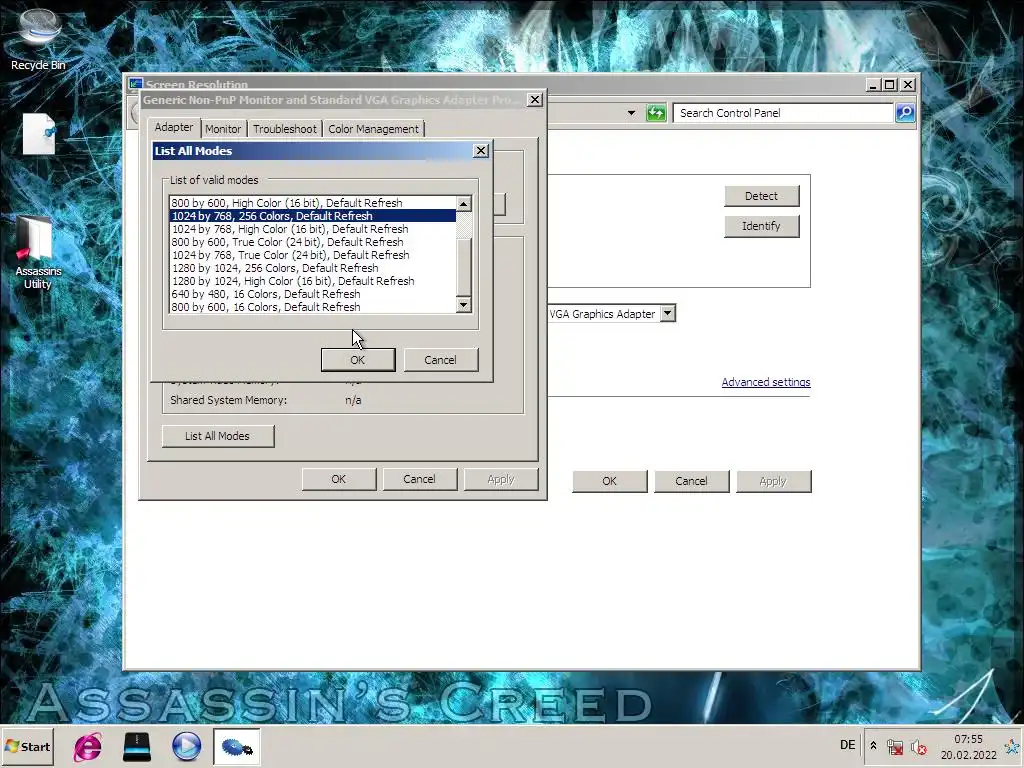Click into the Search Control Panel field
This screenshot has height=768, width=1024.
tap(783, 113)
